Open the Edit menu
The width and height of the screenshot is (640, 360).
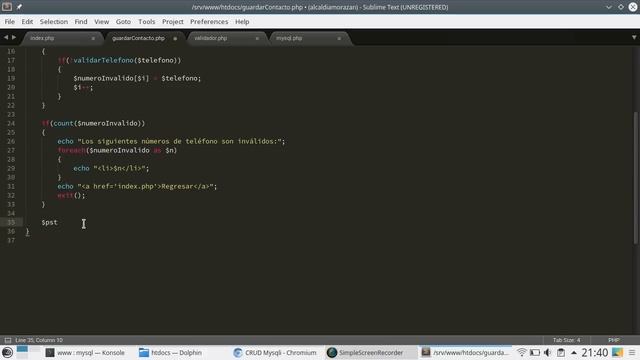[x=27, y=22]
